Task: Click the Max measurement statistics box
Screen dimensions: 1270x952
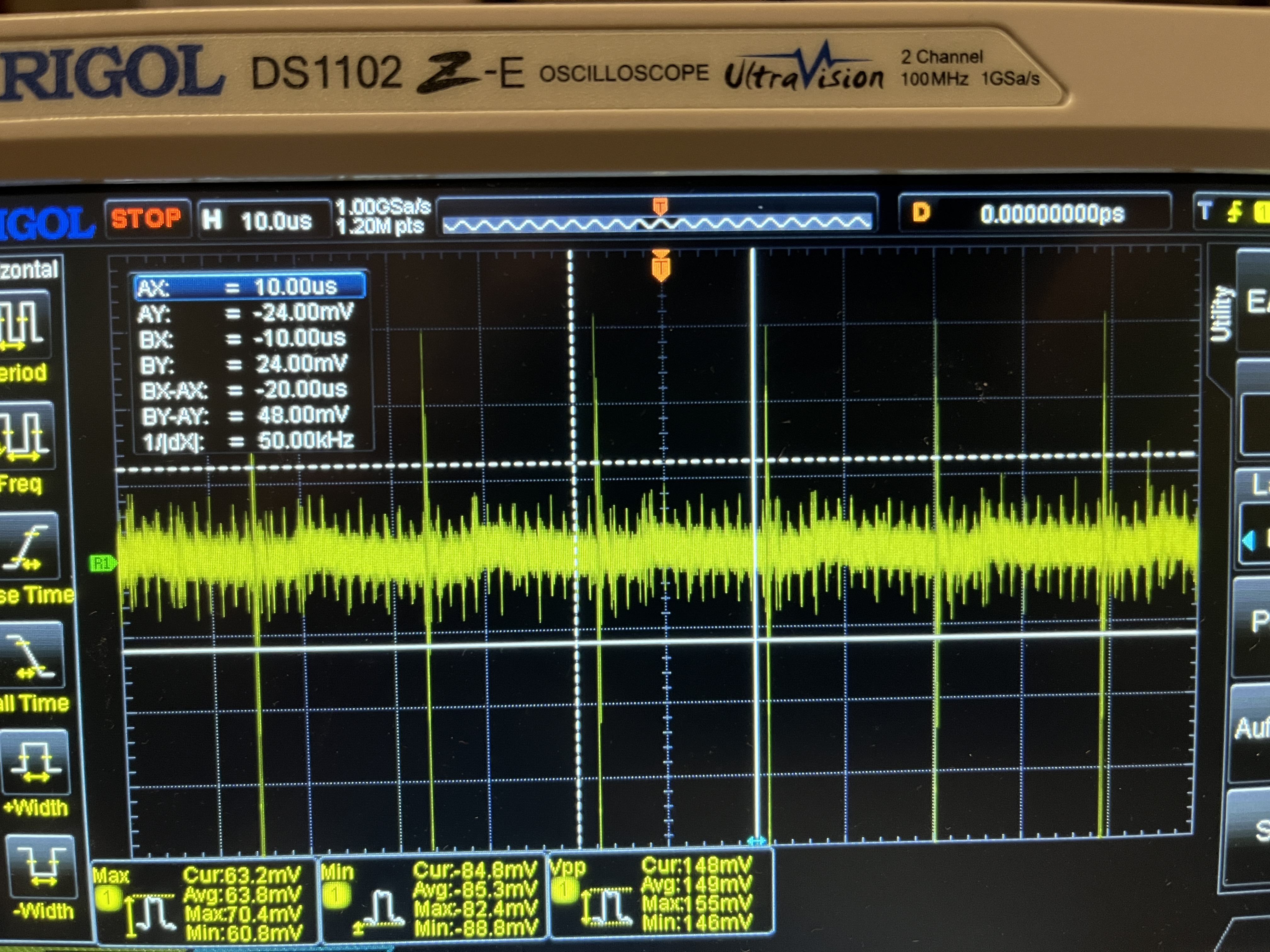Action: click(204, 902)
